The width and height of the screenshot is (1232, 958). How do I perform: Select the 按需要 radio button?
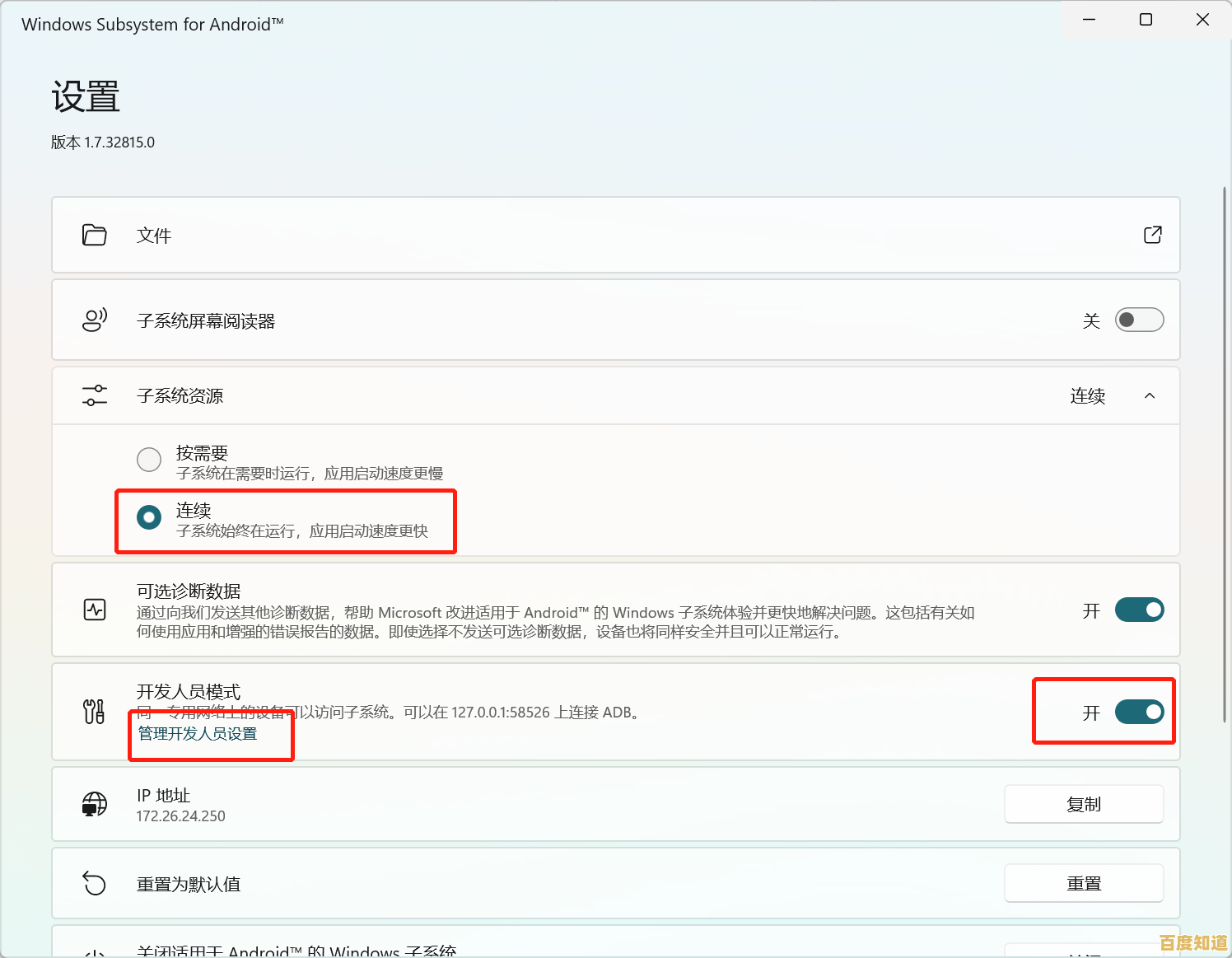[x=148, y=460]
